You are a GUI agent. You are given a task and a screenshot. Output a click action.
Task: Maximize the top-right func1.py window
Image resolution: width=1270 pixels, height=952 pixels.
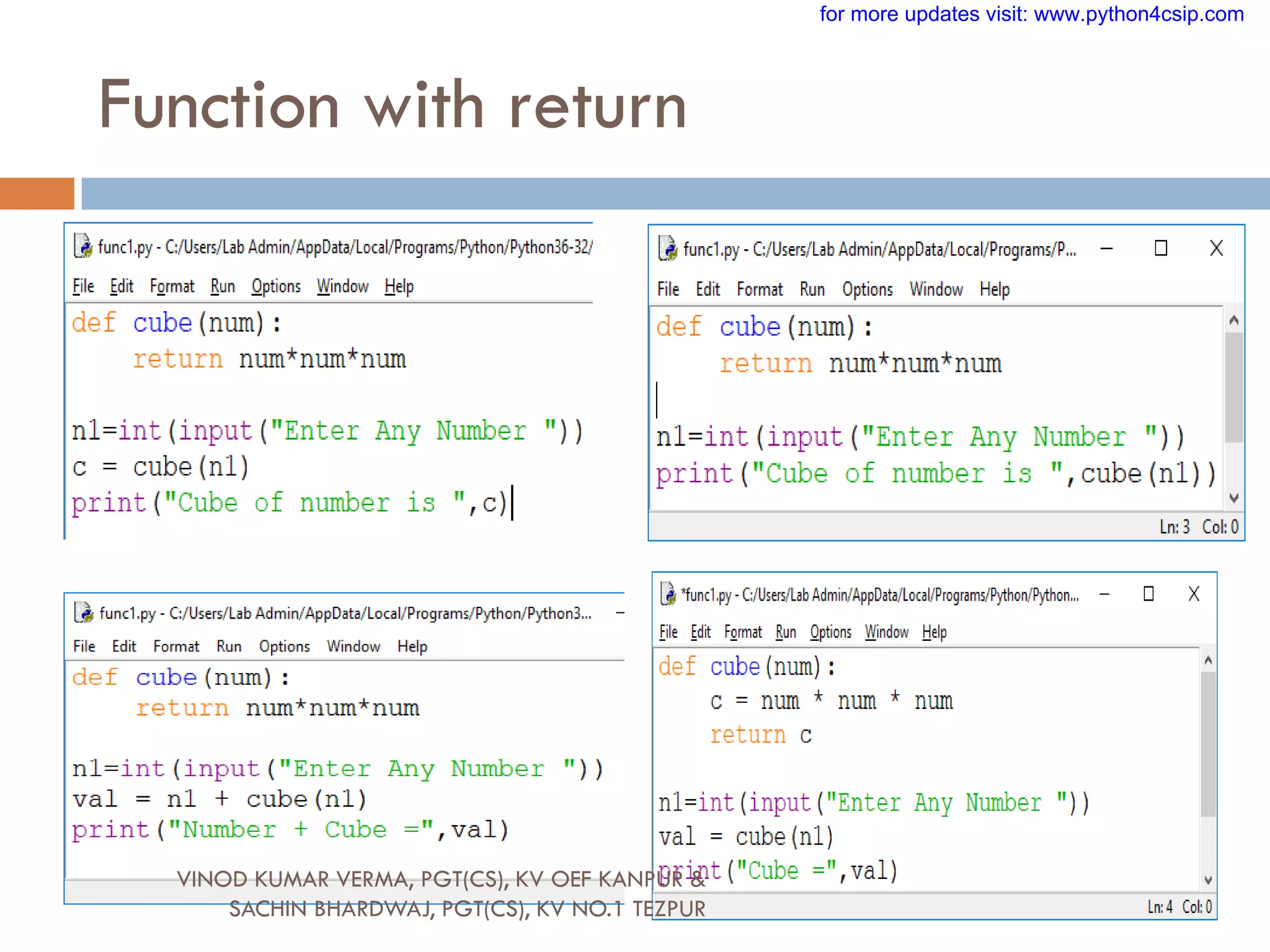pos(1161,249)
